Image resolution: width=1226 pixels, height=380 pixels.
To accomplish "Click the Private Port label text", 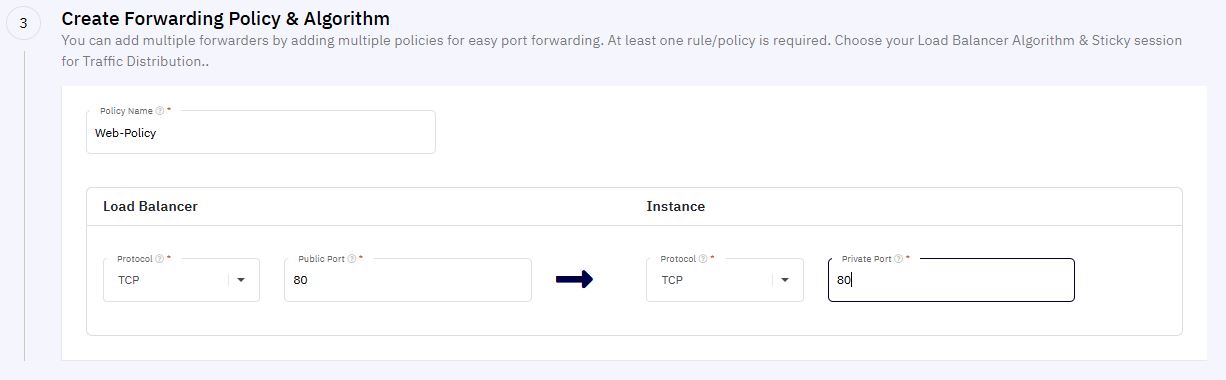I will tap(867, 259).
